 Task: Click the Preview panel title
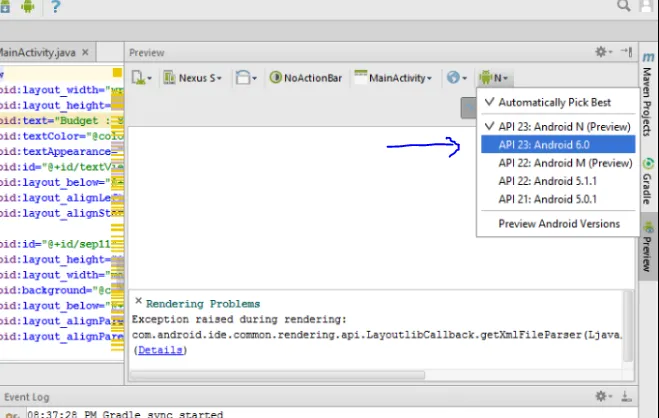pos(147,53)
